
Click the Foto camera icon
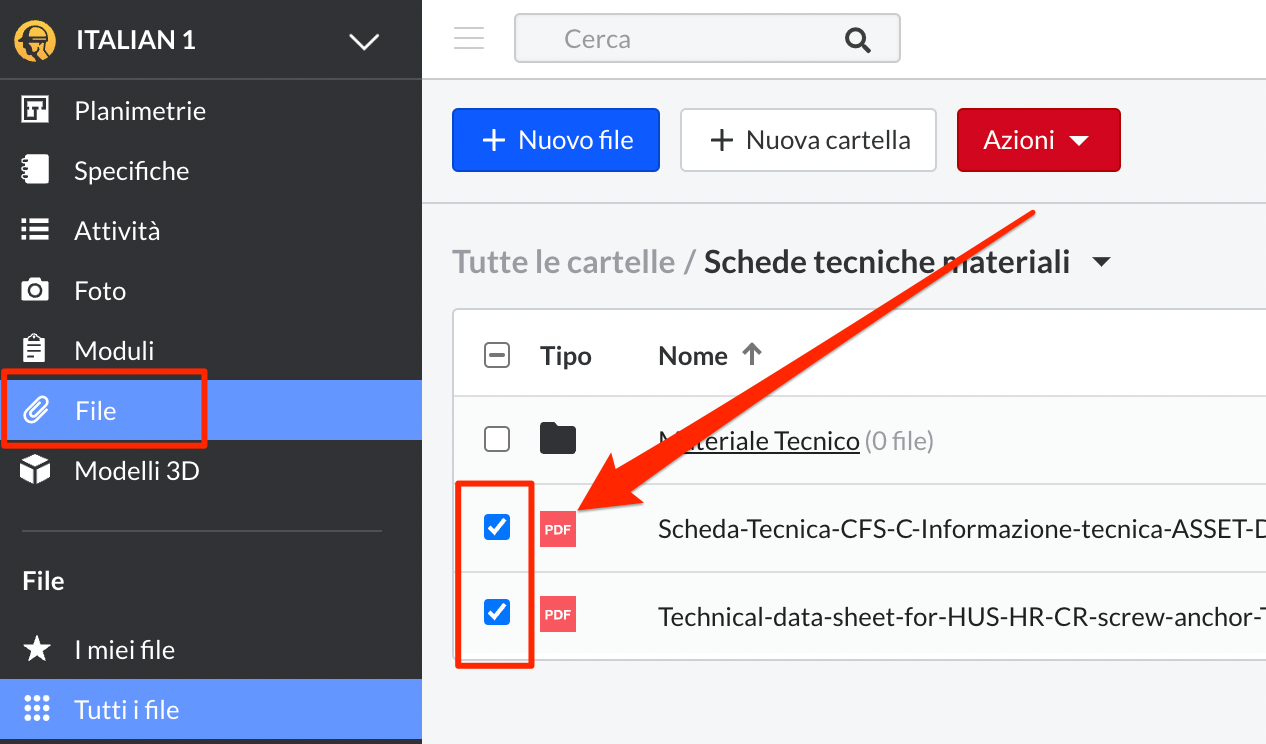click(x=35, y=290)
